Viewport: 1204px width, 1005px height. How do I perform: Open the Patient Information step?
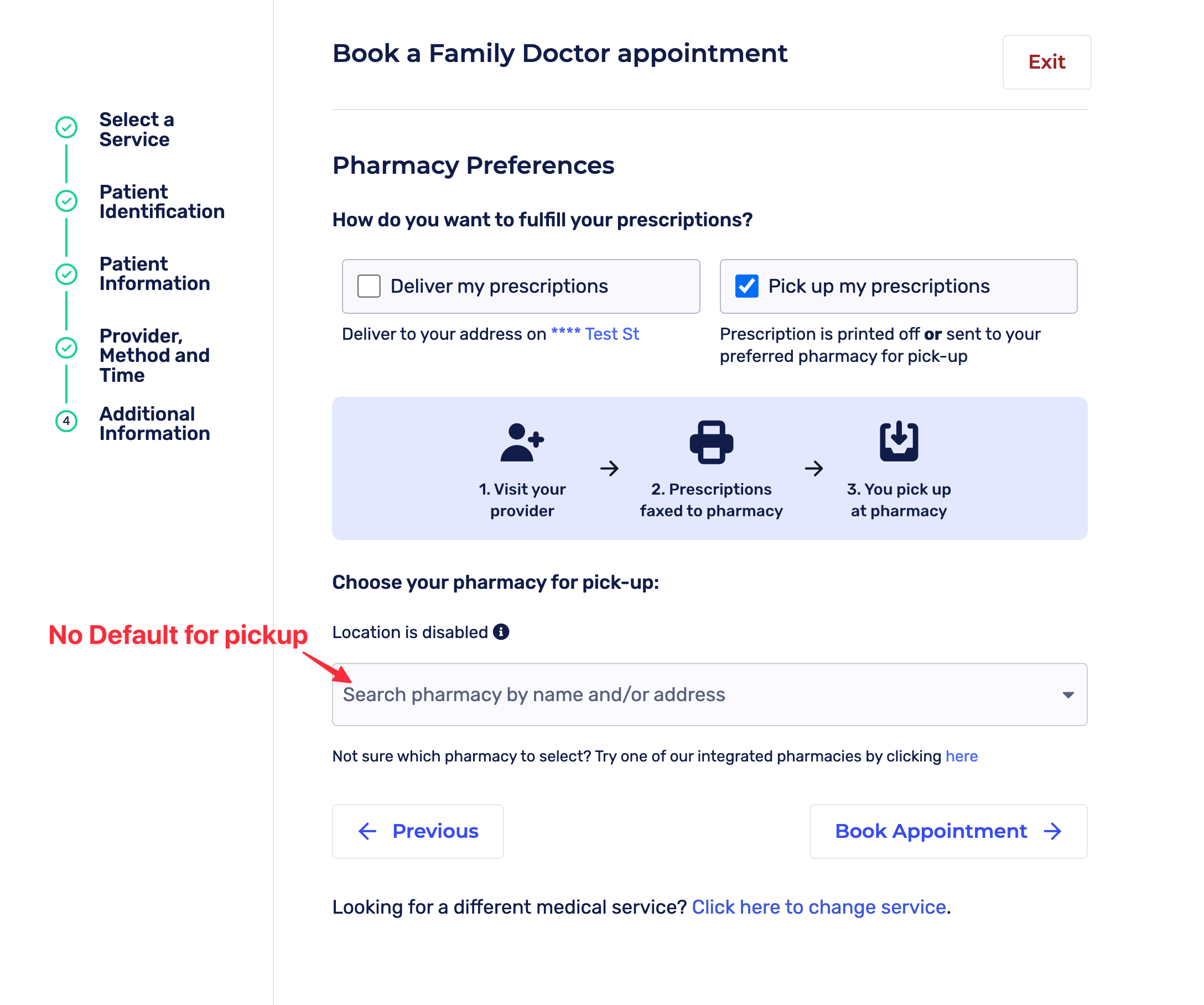(154, 273)
